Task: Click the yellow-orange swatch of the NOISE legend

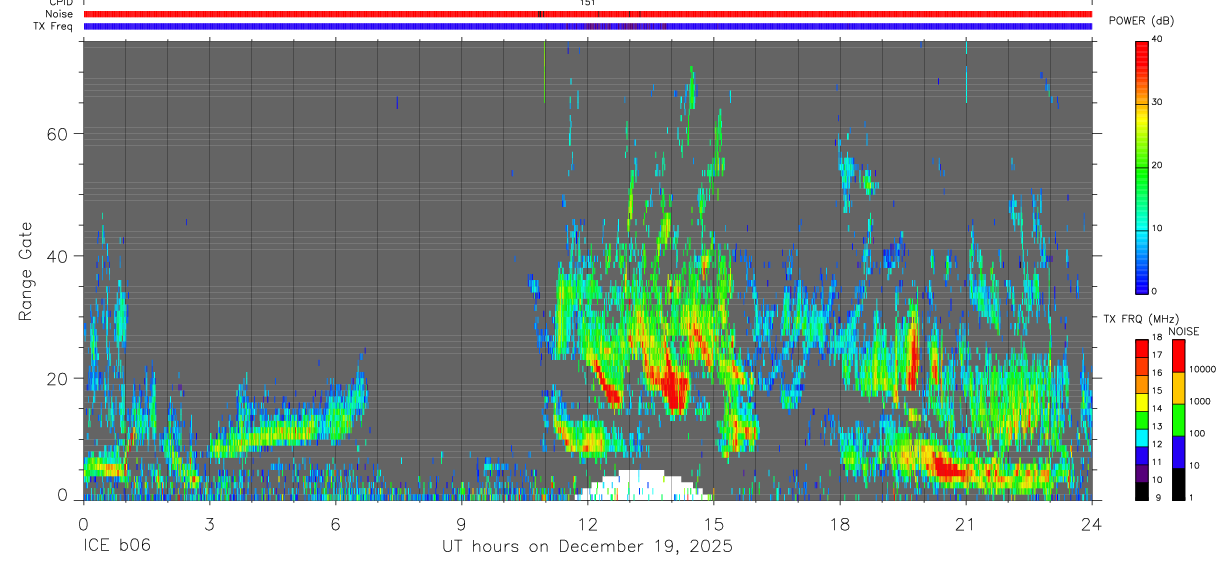Action: click(x=1178, y=388)
